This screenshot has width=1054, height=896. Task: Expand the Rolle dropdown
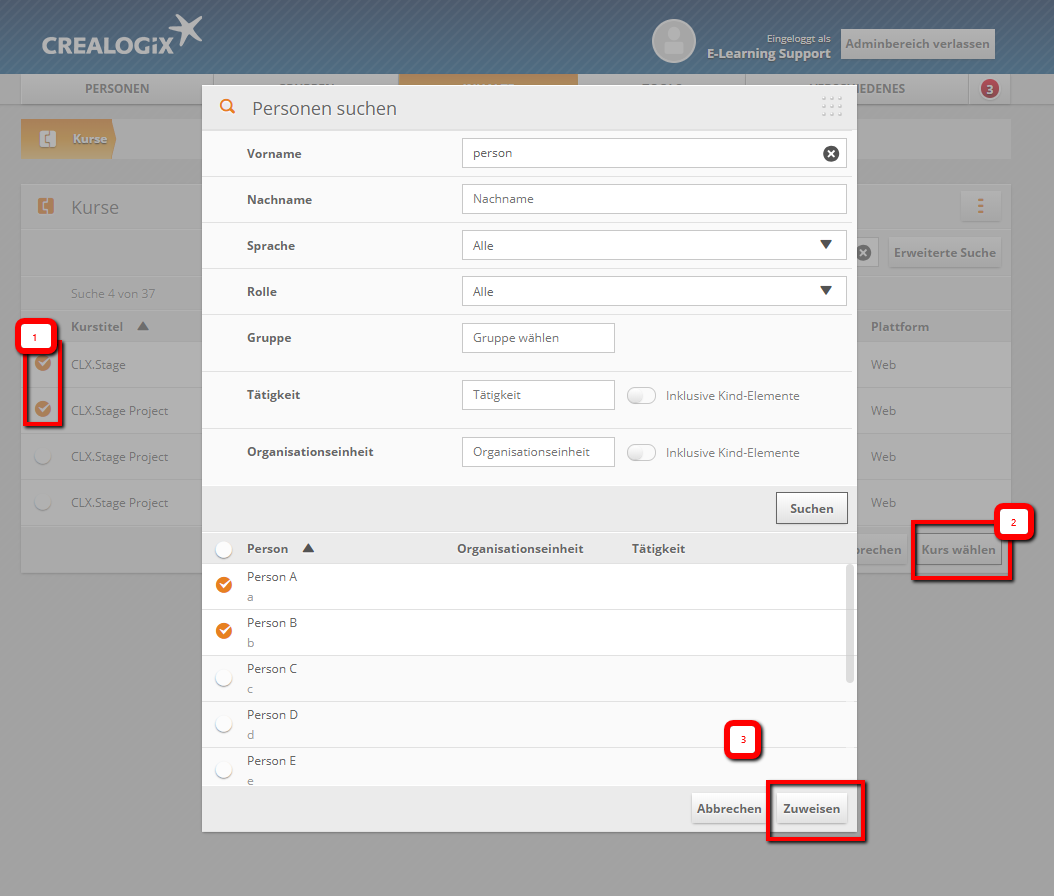click(x=654, y=291)
